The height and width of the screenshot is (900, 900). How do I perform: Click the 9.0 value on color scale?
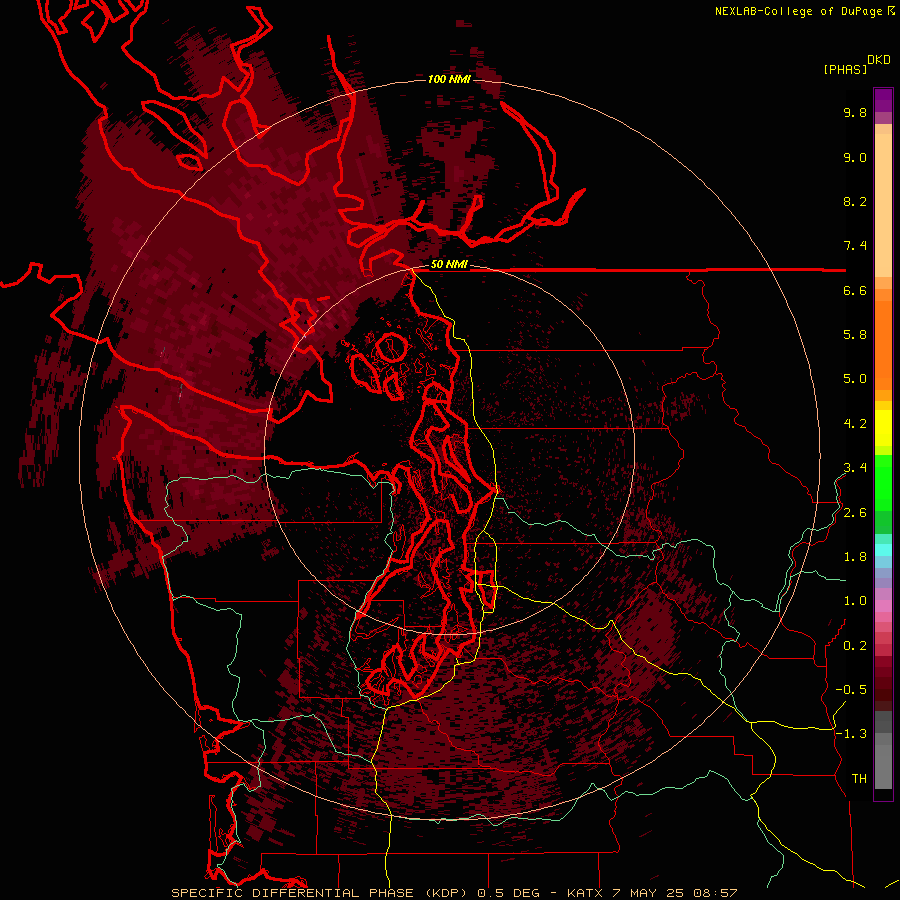click(x=855, y=157)
